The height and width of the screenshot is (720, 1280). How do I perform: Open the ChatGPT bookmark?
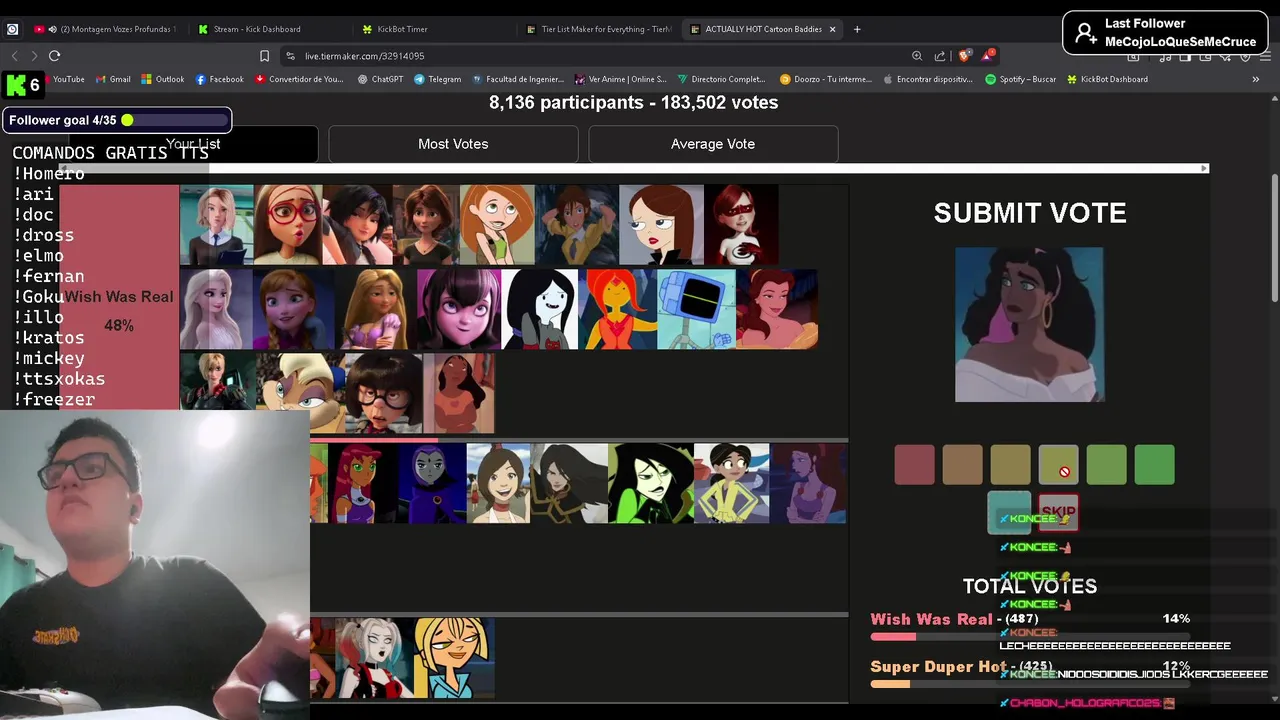point(380,79)
